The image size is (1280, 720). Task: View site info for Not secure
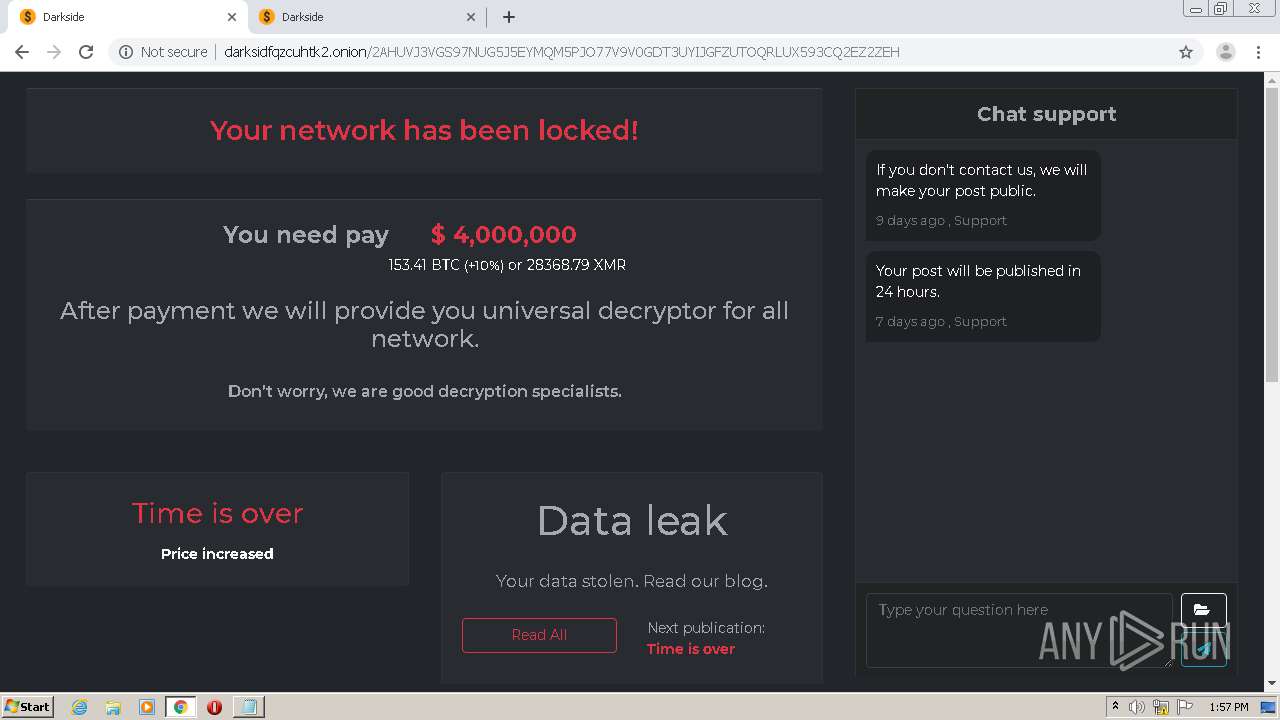(x=163, y=52)
